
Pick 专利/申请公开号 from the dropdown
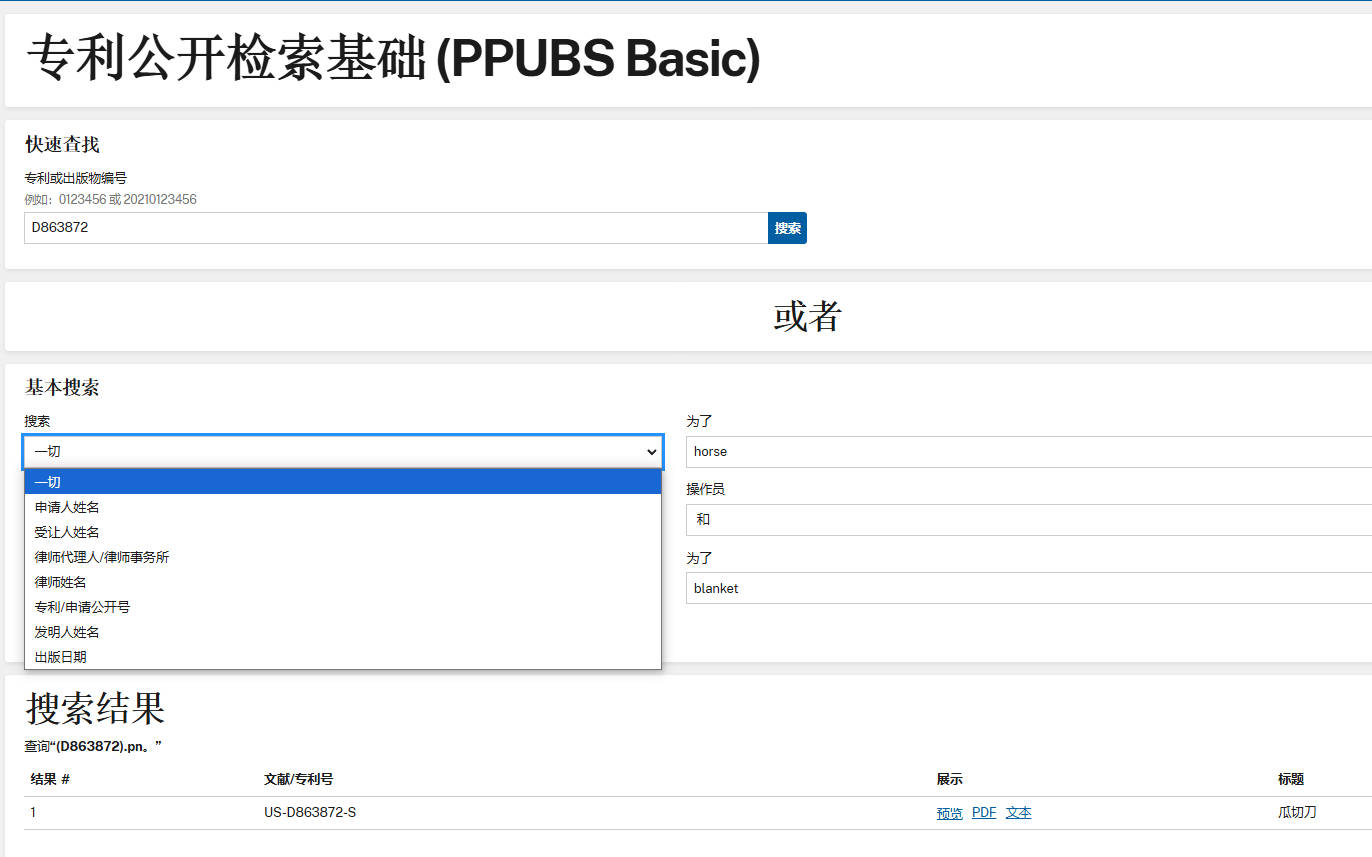click(343, 607)
